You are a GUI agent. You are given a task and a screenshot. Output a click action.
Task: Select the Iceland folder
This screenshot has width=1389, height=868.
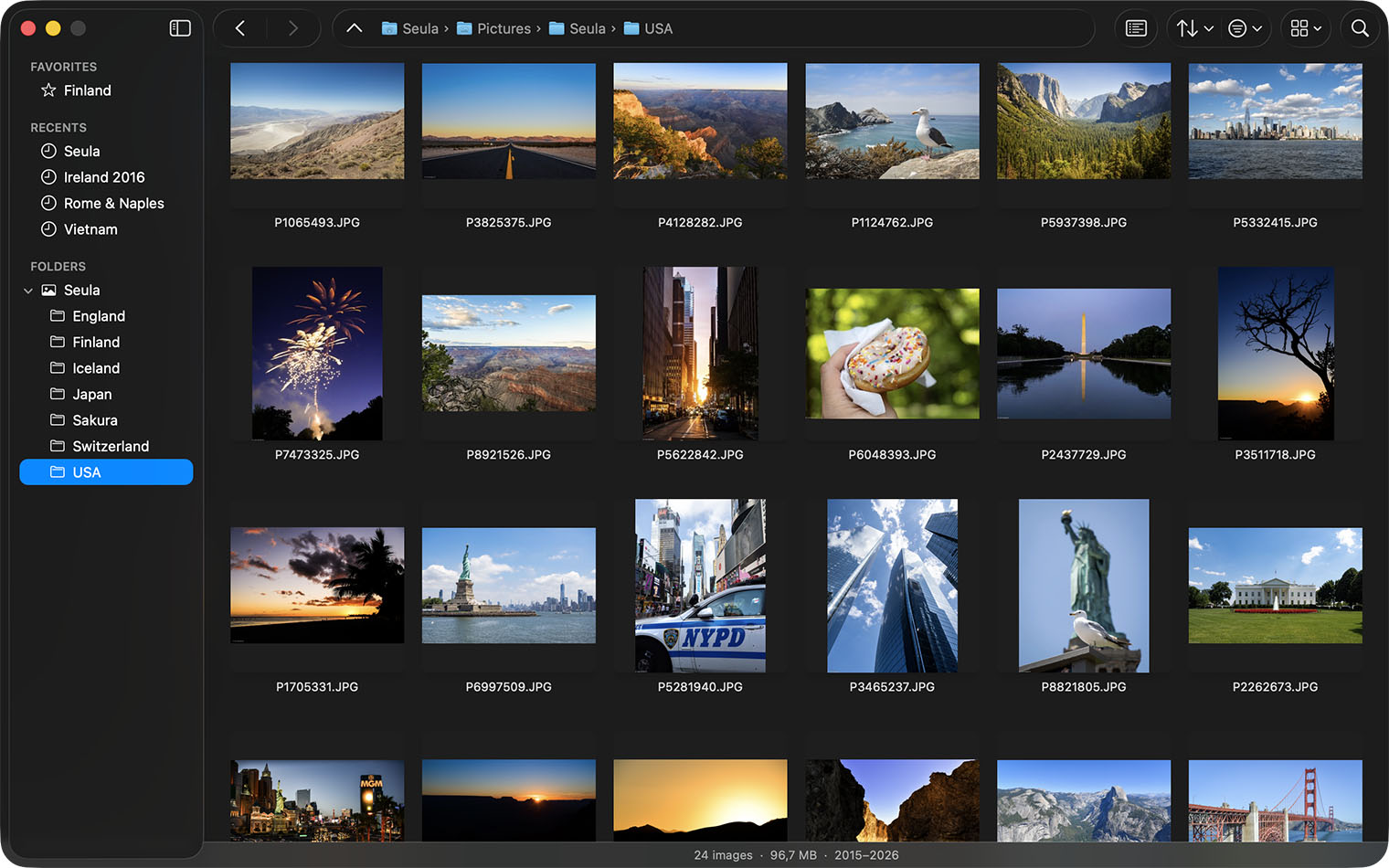pyautogui.click(x=106, y=368)
